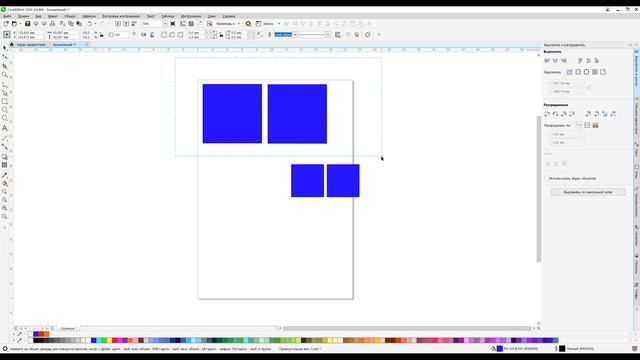Viewport: 640px width, 360px height.
Task: Open the Правка menu
Action: pyautogui.click(x=23, y=16)
